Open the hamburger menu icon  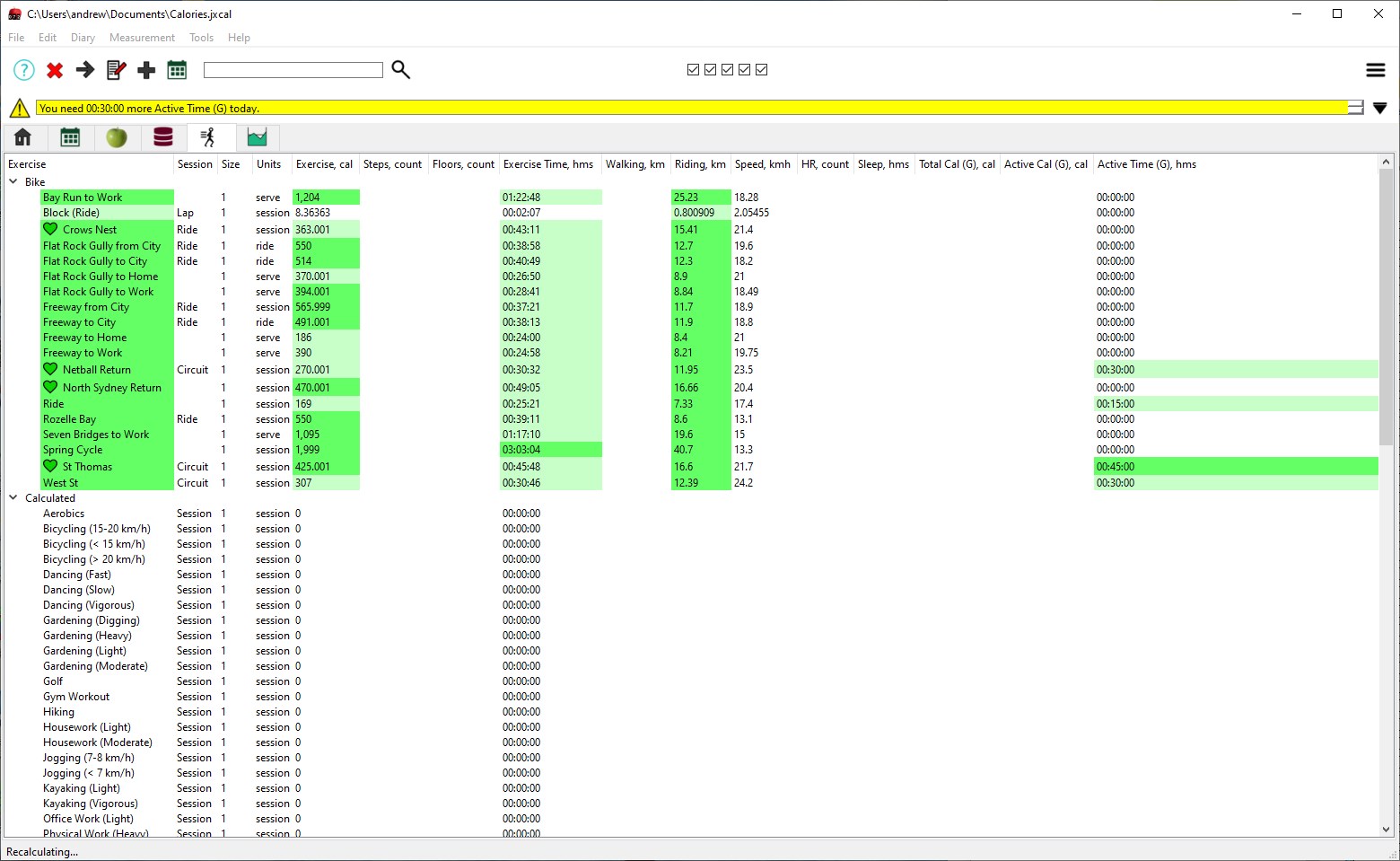pyautogui.click(x=1375, y=70)
